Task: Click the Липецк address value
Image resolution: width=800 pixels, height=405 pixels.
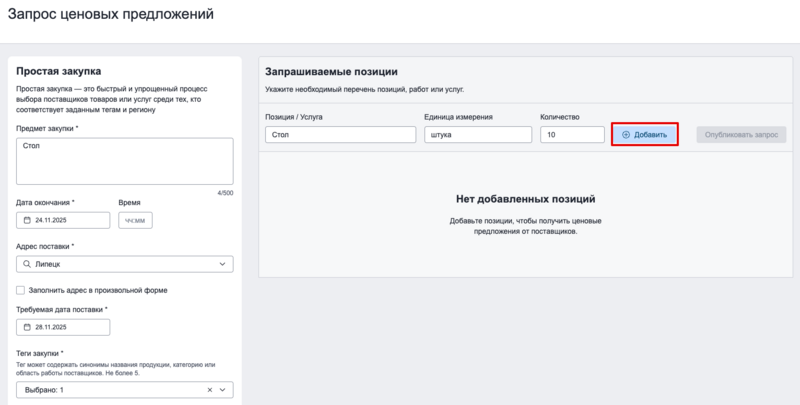Action: point(50,264)
